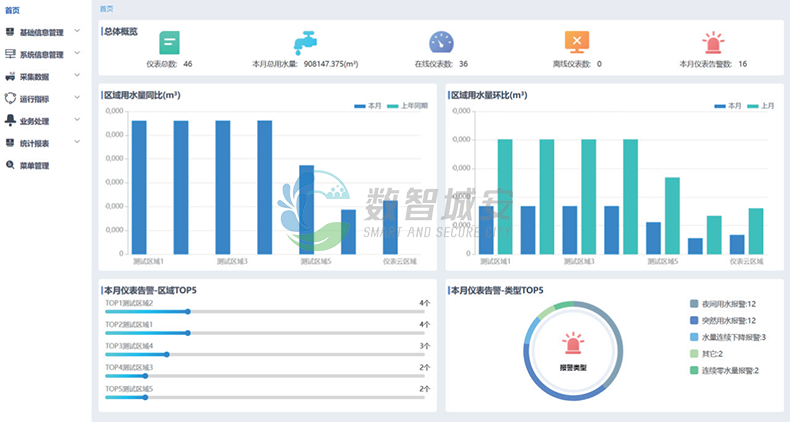Expand the 基础信息管理 menu chevron
Image resolution: width=790 pixels, height=422 pixels.
[77, 32]
